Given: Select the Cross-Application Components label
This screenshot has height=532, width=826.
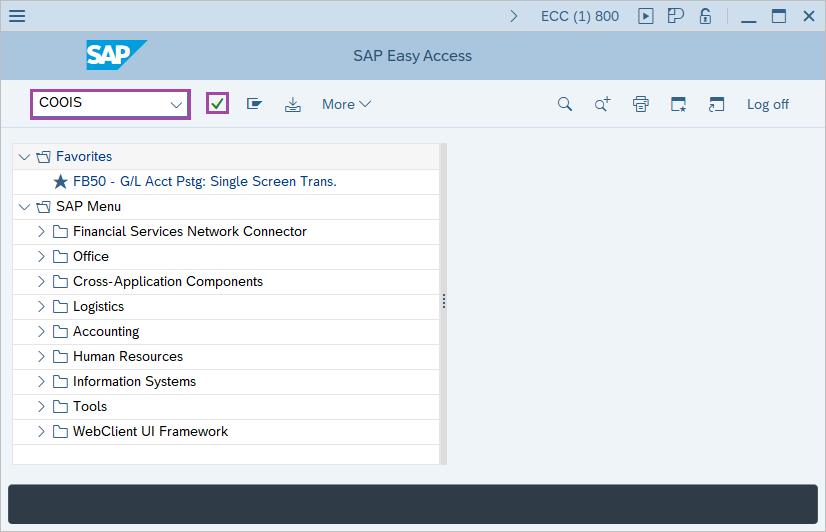Looking at the screenshot, I should click(x=168, y=281).
